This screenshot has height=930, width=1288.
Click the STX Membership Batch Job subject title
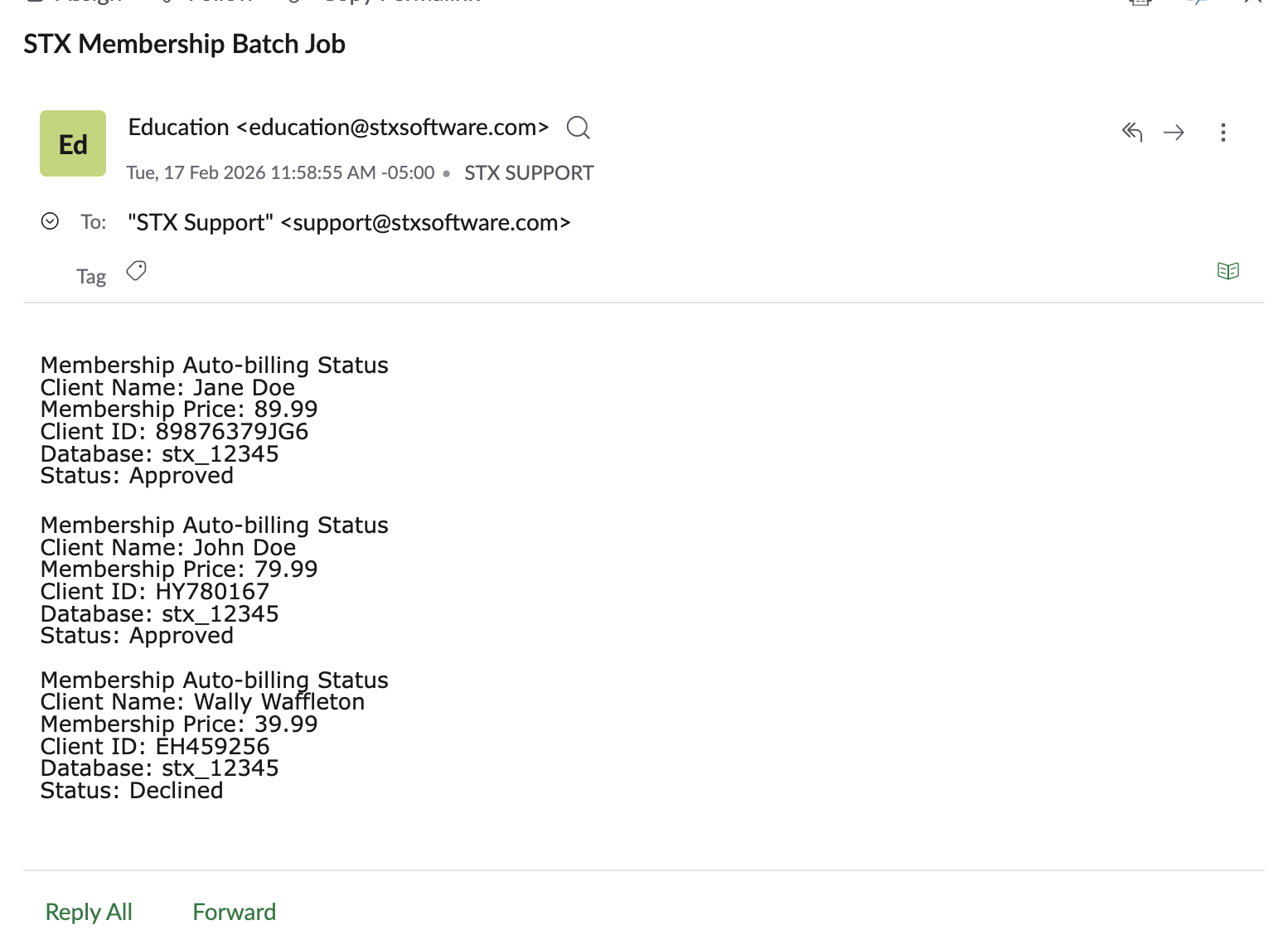[x=184, y=44]
